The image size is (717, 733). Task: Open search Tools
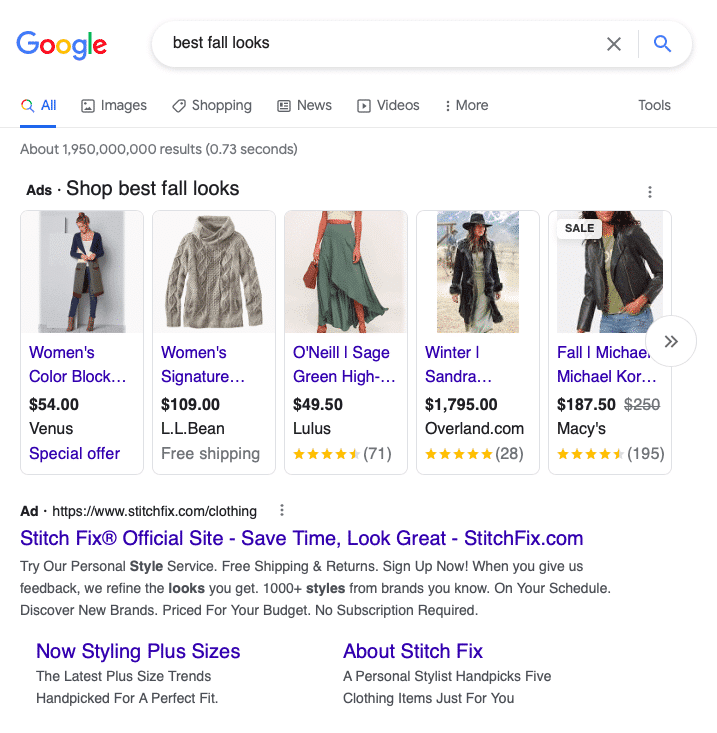(x=654, y=105)
